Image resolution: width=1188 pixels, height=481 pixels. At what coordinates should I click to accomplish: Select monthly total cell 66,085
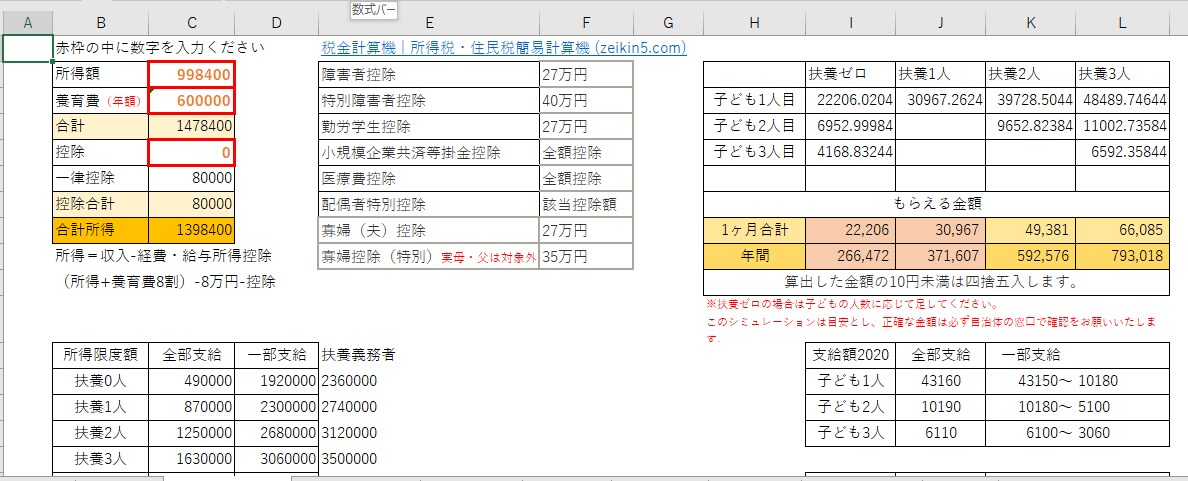point(1123,230)
